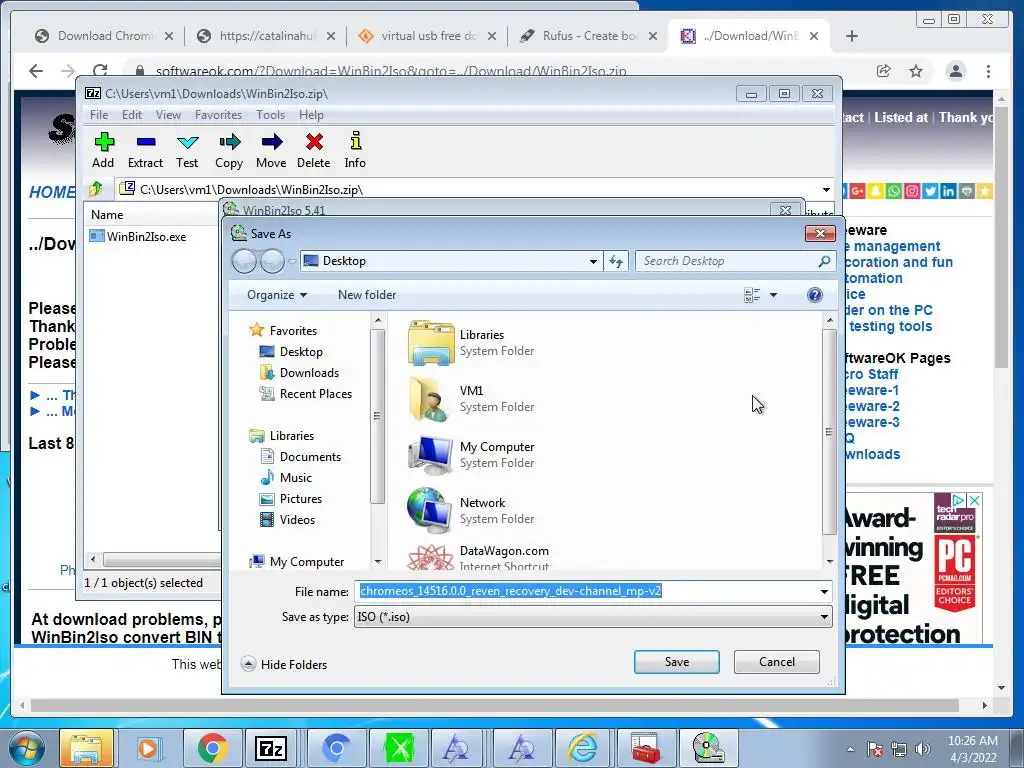The width and height of the screenshot is (1024, 768).
Task: Open Internet Explorer from taskbar
Action: coord(582,748)
